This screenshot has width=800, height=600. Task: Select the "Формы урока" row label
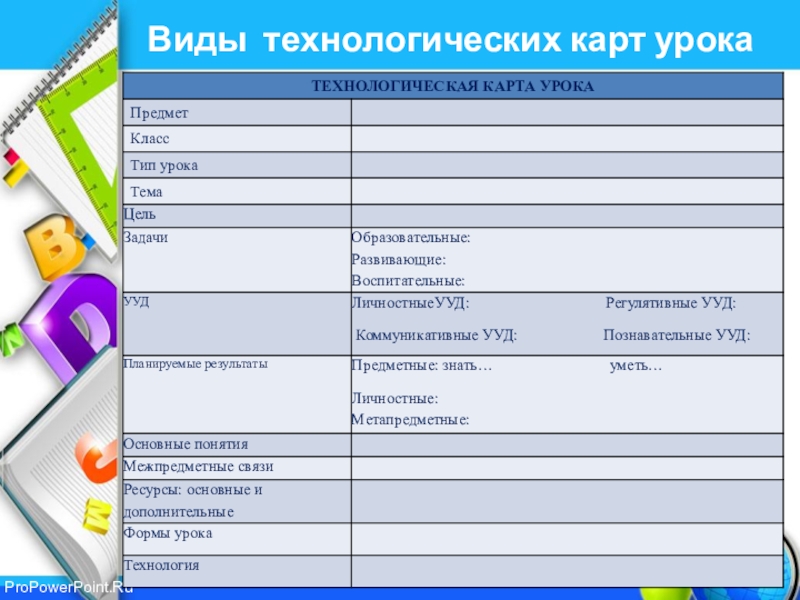pyautogui.click(x=168, y=534)
